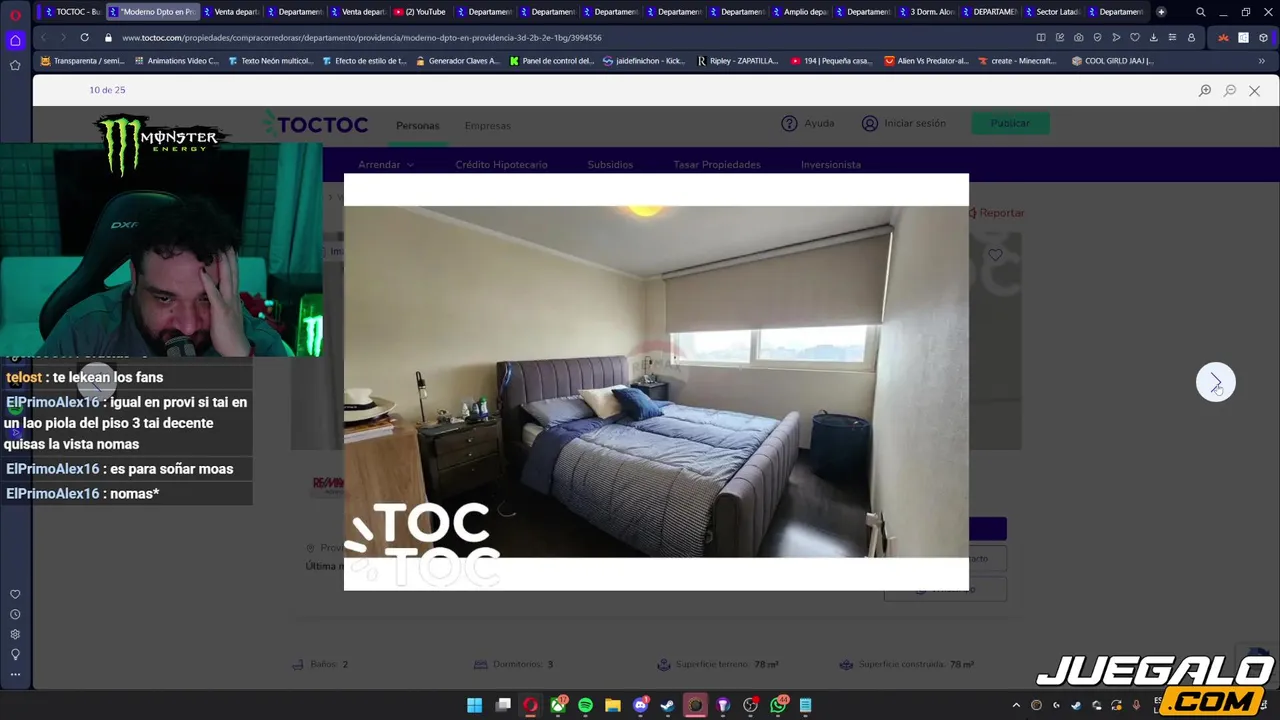Open the Subsidios menu item
Screen dimensions: 1280x720
pyautogui.click(x=610, y=164)
